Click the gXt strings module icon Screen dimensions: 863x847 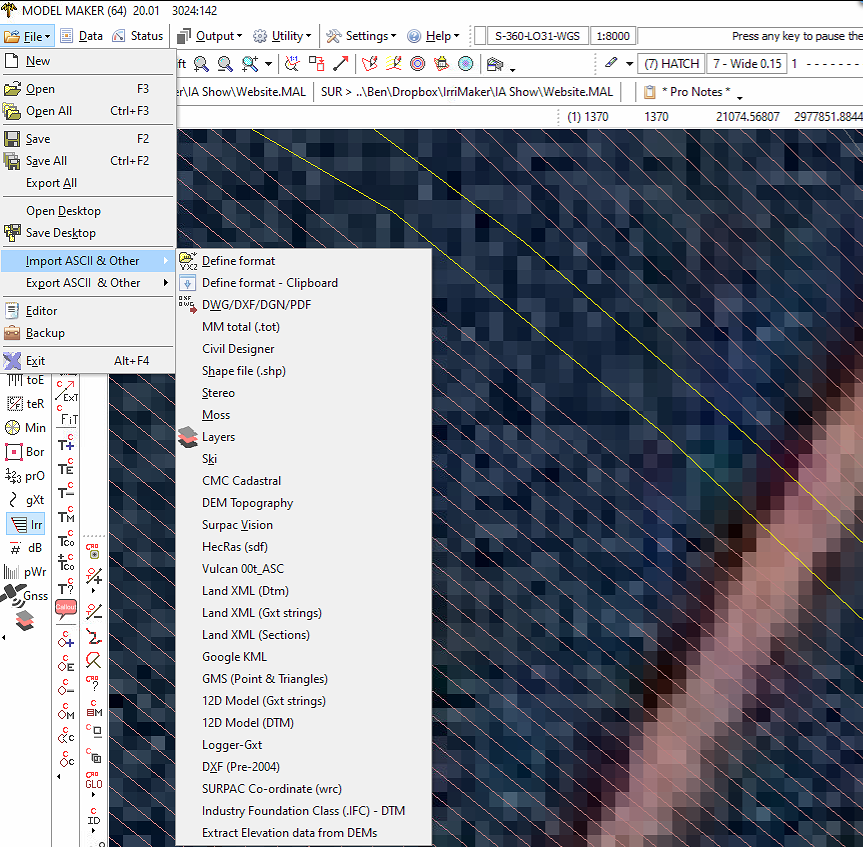click(x=25, y=500)
